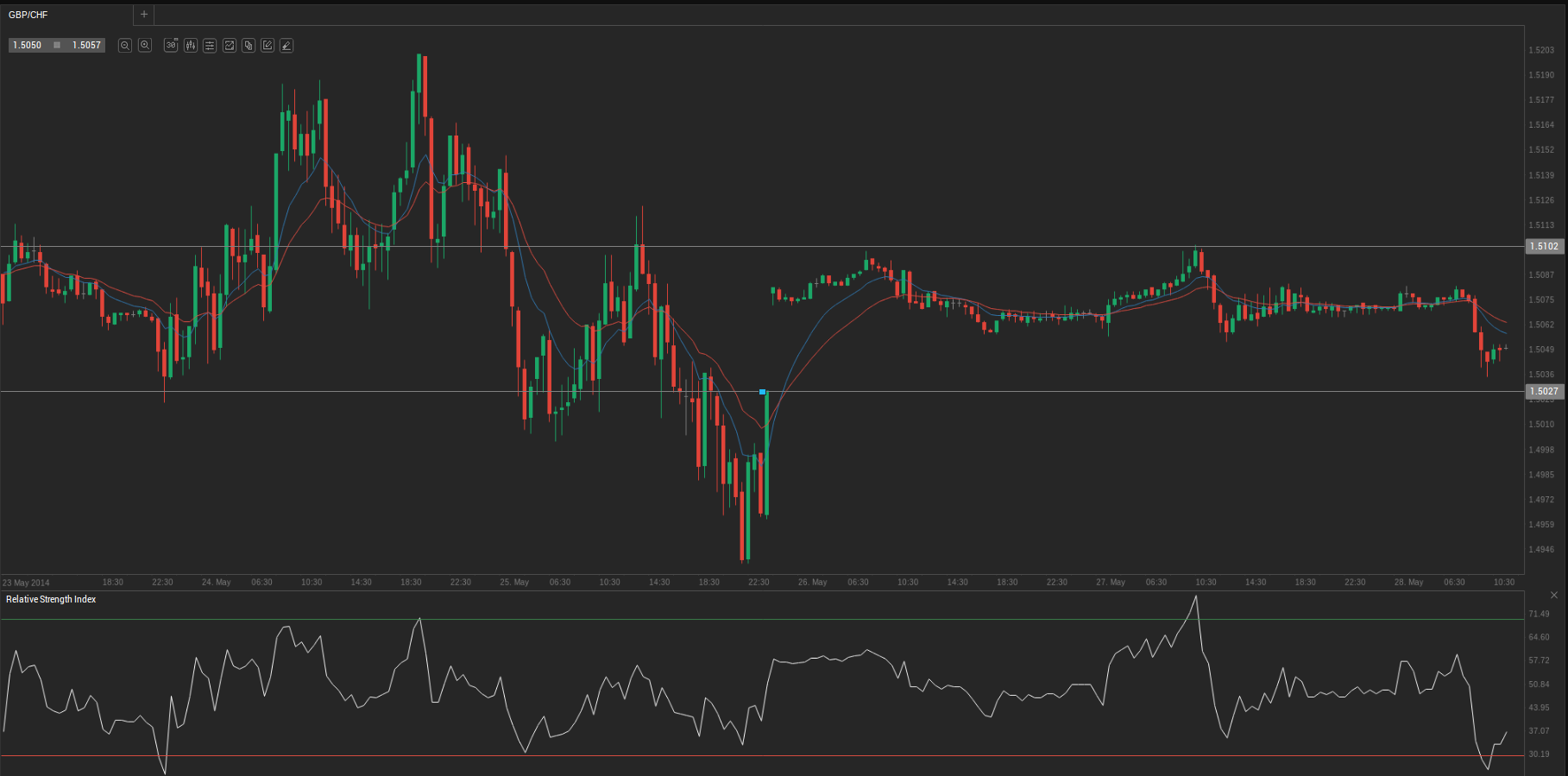Close the Relative Strength Index panel
The width and height of the screenshot is (1568, 776).
click(1554, 595)
